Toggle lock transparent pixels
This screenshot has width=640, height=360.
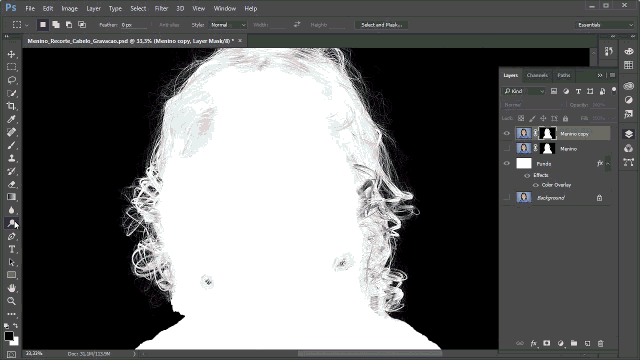[521, 118]
